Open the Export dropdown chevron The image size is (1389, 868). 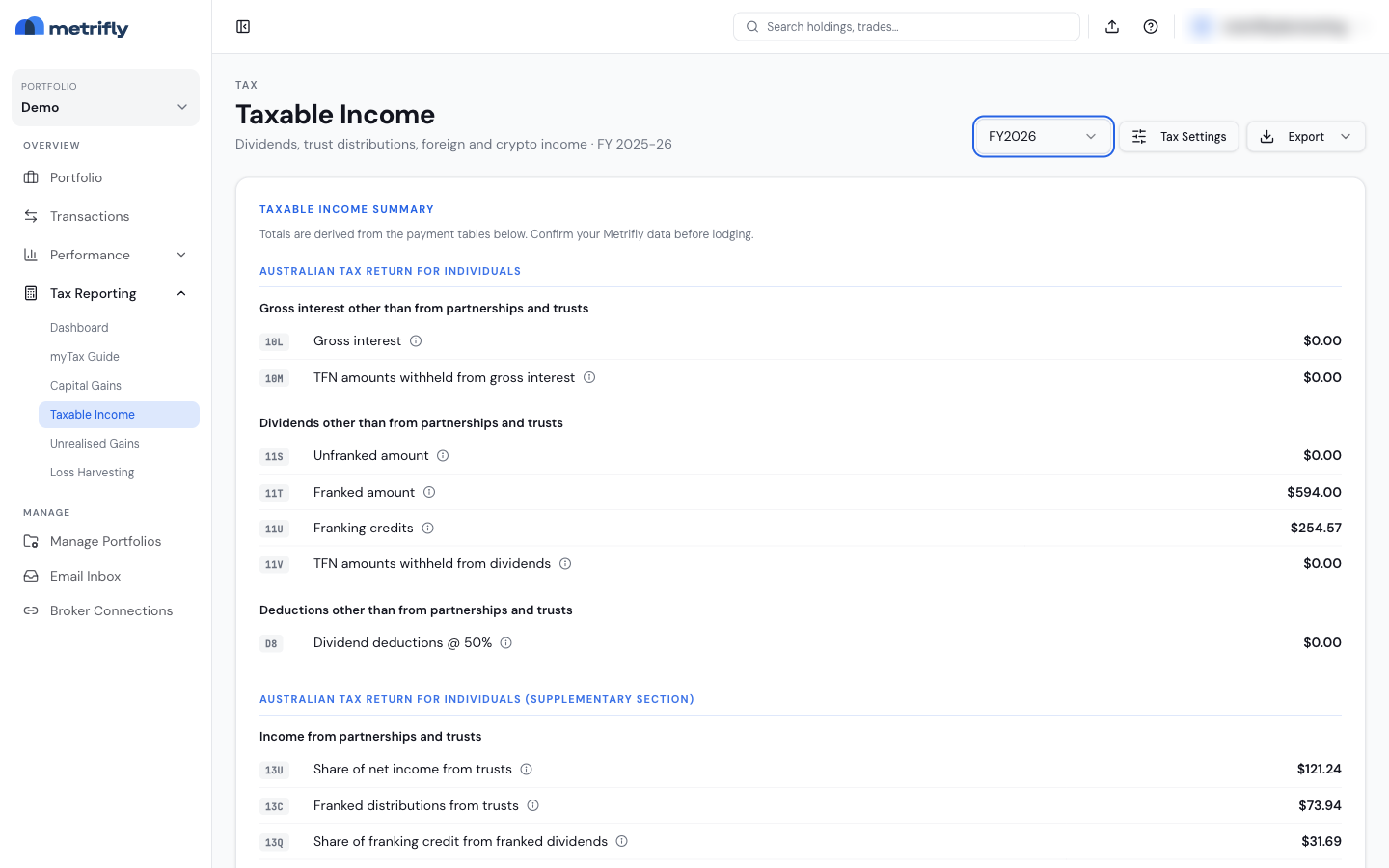pyautogui.click(x=1346, y=137)
